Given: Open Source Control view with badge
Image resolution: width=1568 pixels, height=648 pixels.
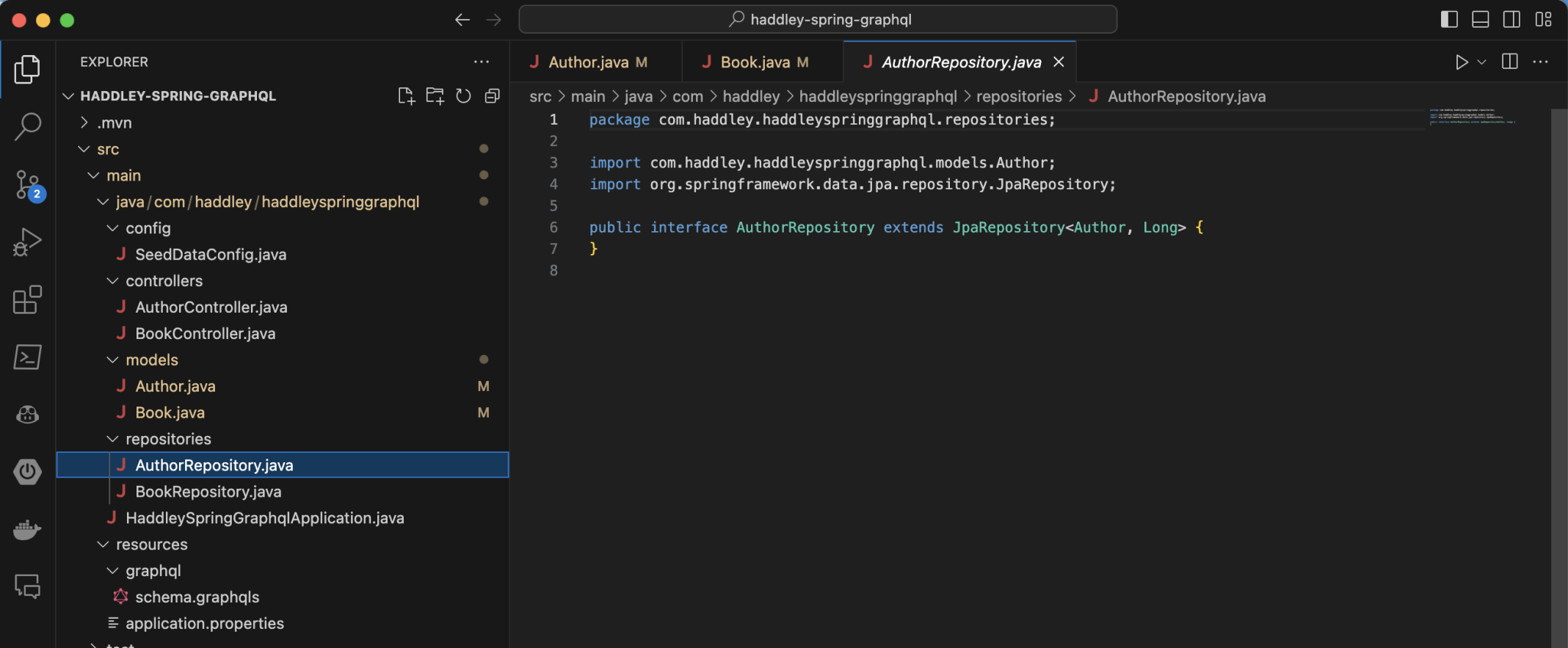Looking at the screenshot, I should (x=28, y=184).
